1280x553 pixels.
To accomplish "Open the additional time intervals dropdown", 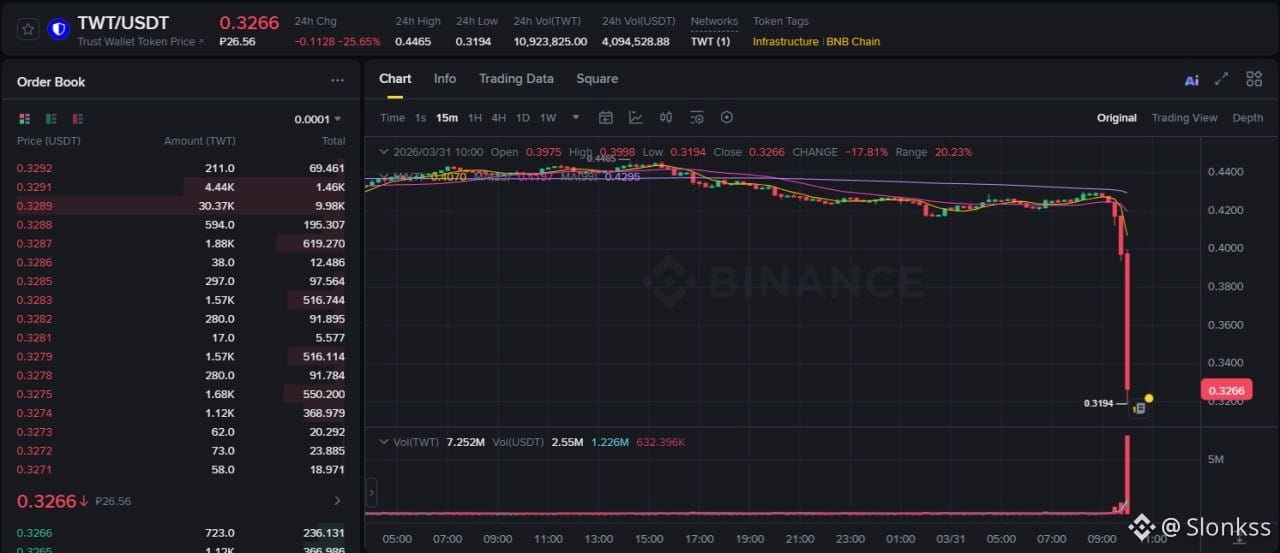I will click(575, 118).
